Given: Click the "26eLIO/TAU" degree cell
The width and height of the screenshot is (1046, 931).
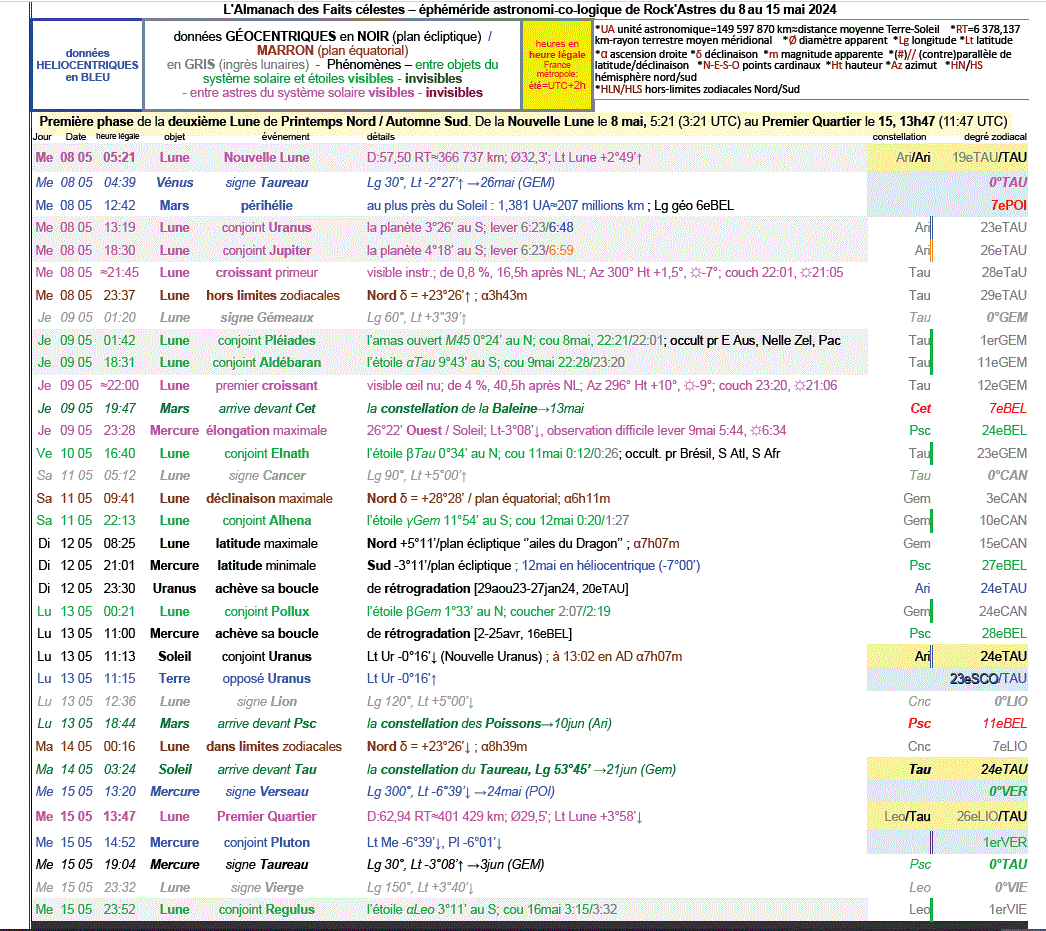Looking at the screenshot, I should [x=992, y=816].
